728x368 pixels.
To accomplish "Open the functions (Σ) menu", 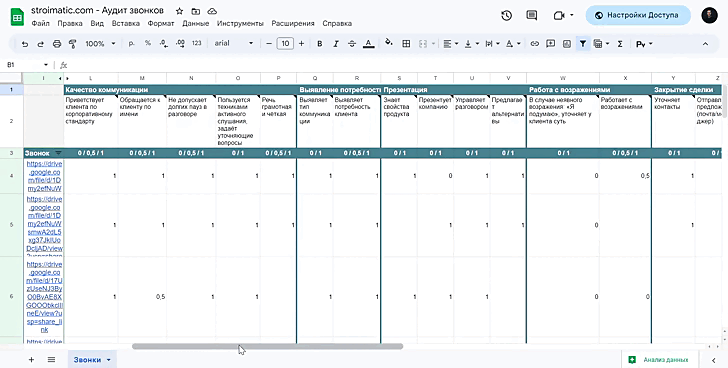I will 620,44.
